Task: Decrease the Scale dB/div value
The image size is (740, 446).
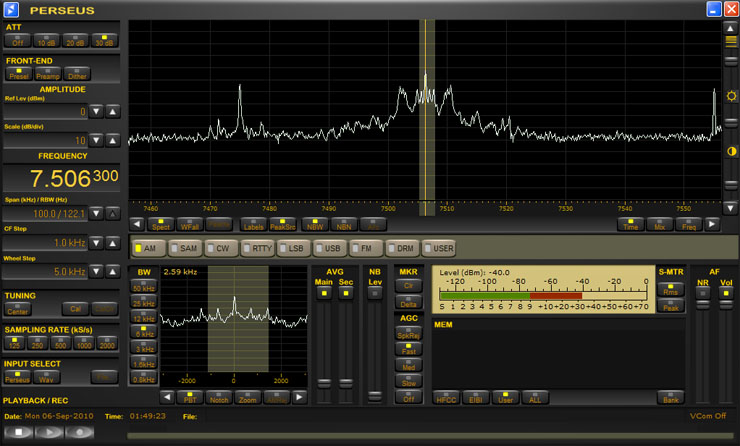Action: tap(96, 140)
